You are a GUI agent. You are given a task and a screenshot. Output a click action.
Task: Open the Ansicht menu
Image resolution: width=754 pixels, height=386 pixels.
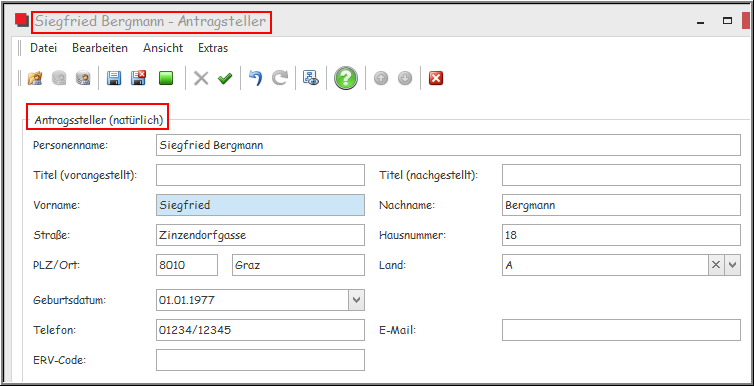(163, 48)
